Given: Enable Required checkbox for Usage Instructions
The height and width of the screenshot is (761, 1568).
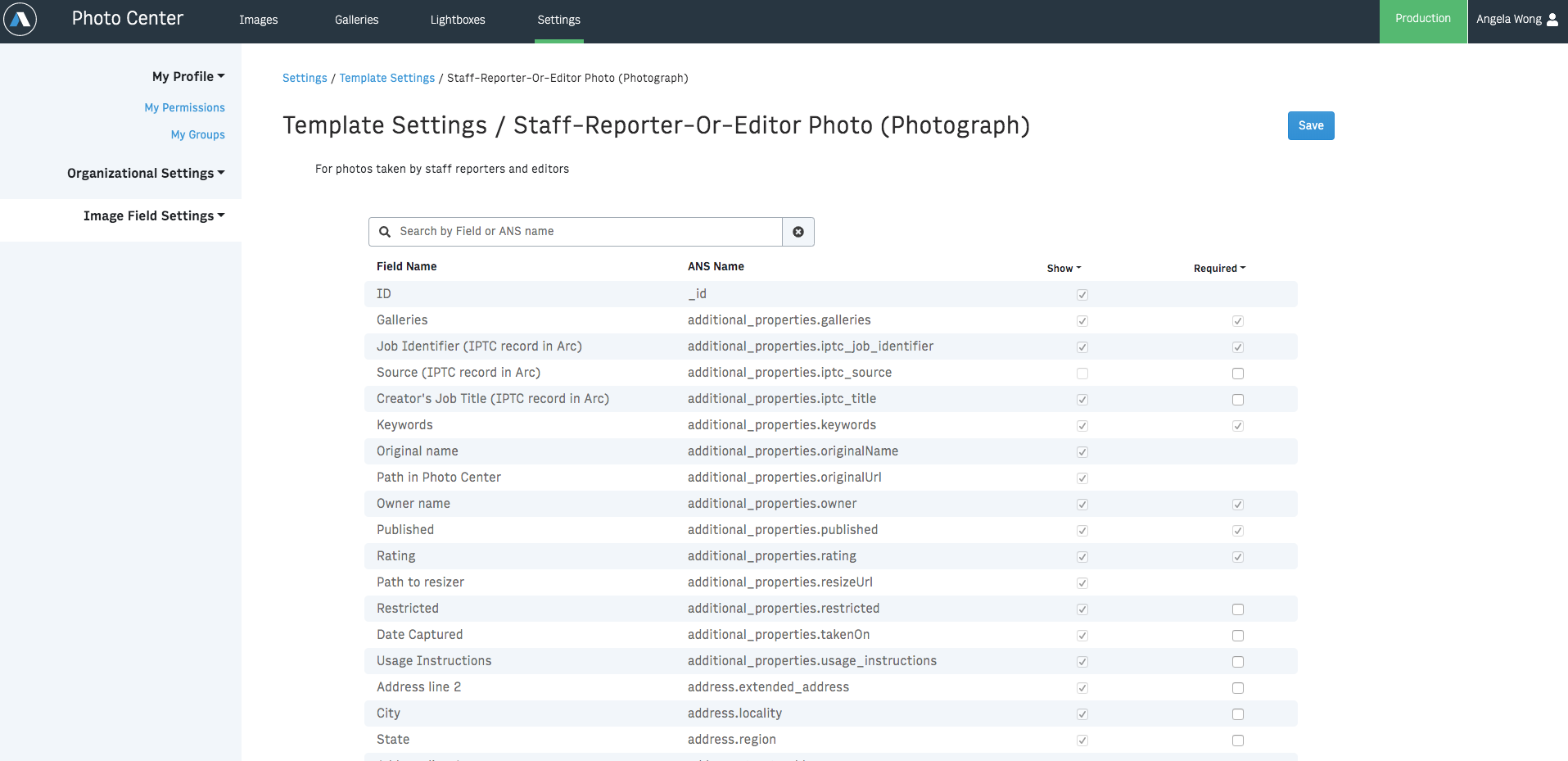Looking at the screenshot, I should click(x=1238, y=662).
